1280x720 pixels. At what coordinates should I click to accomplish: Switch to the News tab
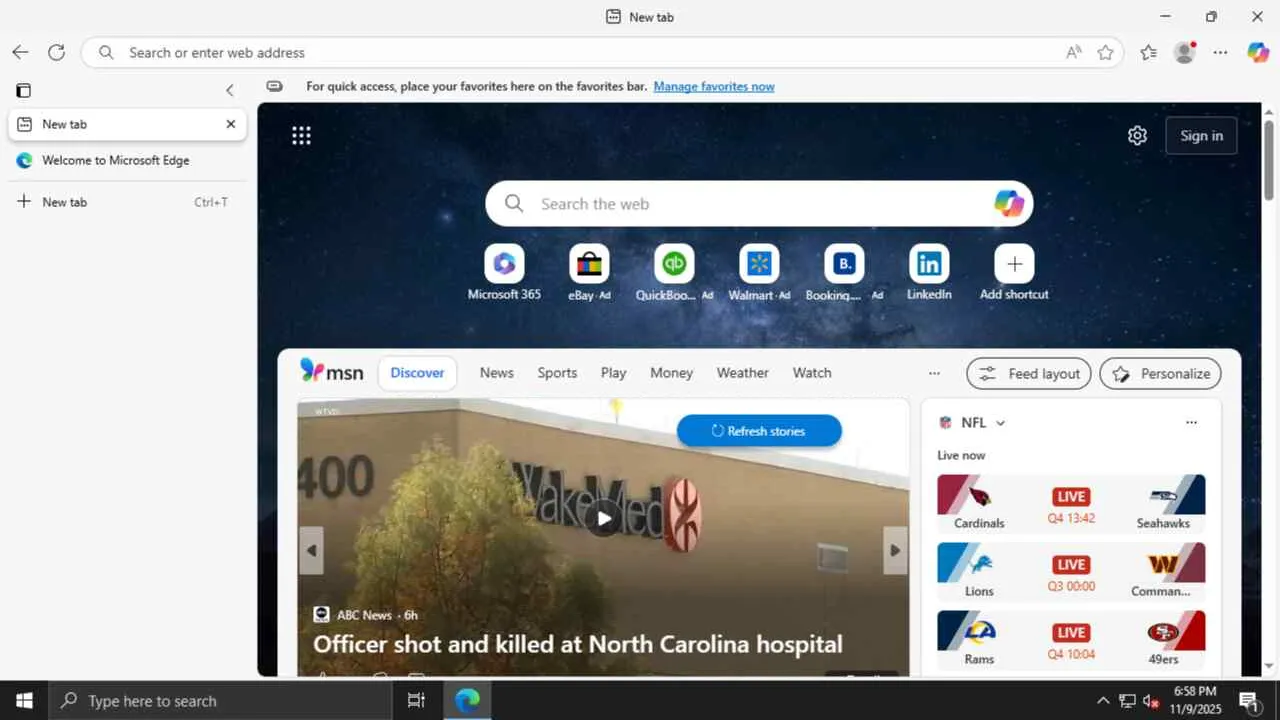pyautogui.click(x=497, y=373)
